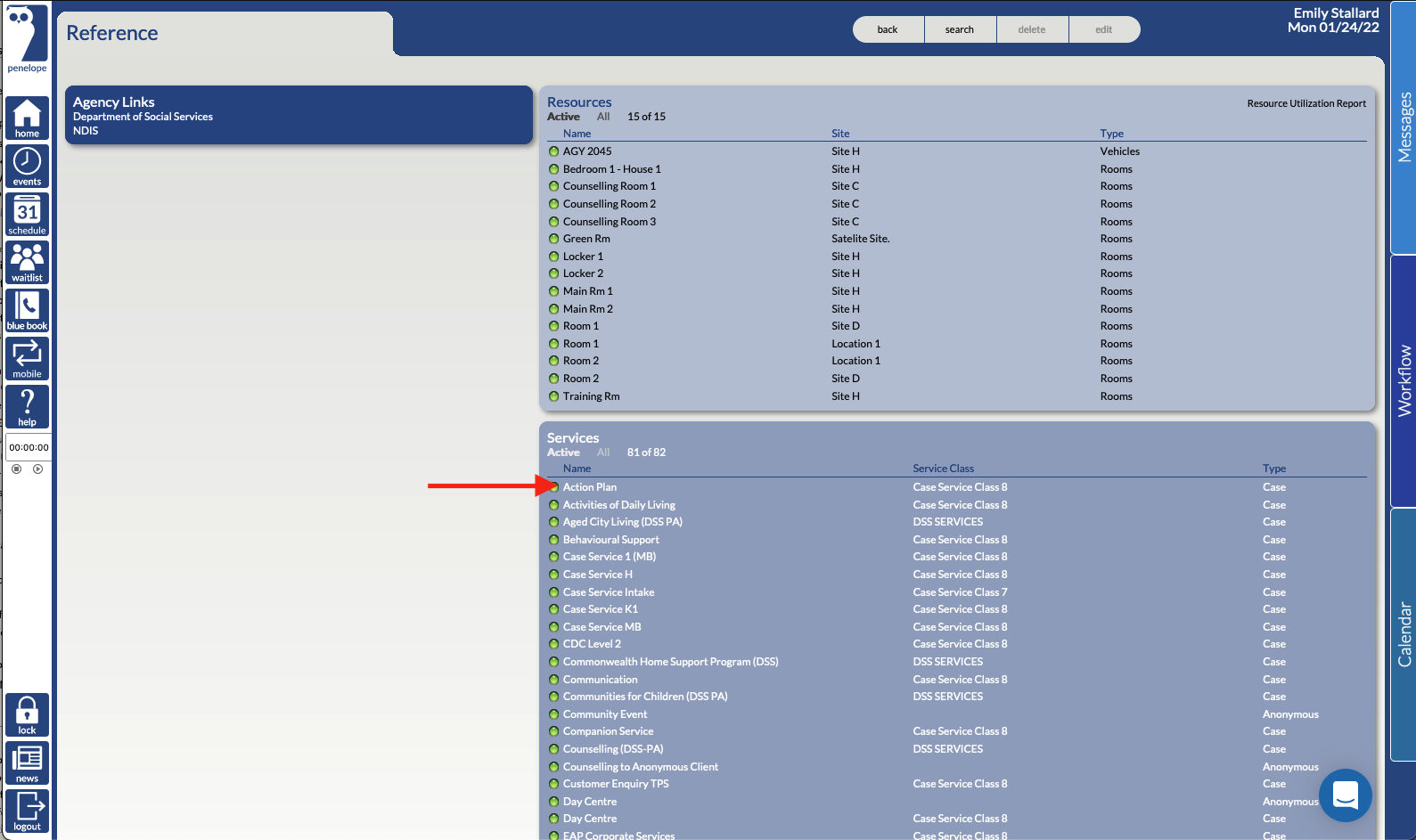Open the Calendar side tab
1416x840 pixels.
pos(1404,634)
